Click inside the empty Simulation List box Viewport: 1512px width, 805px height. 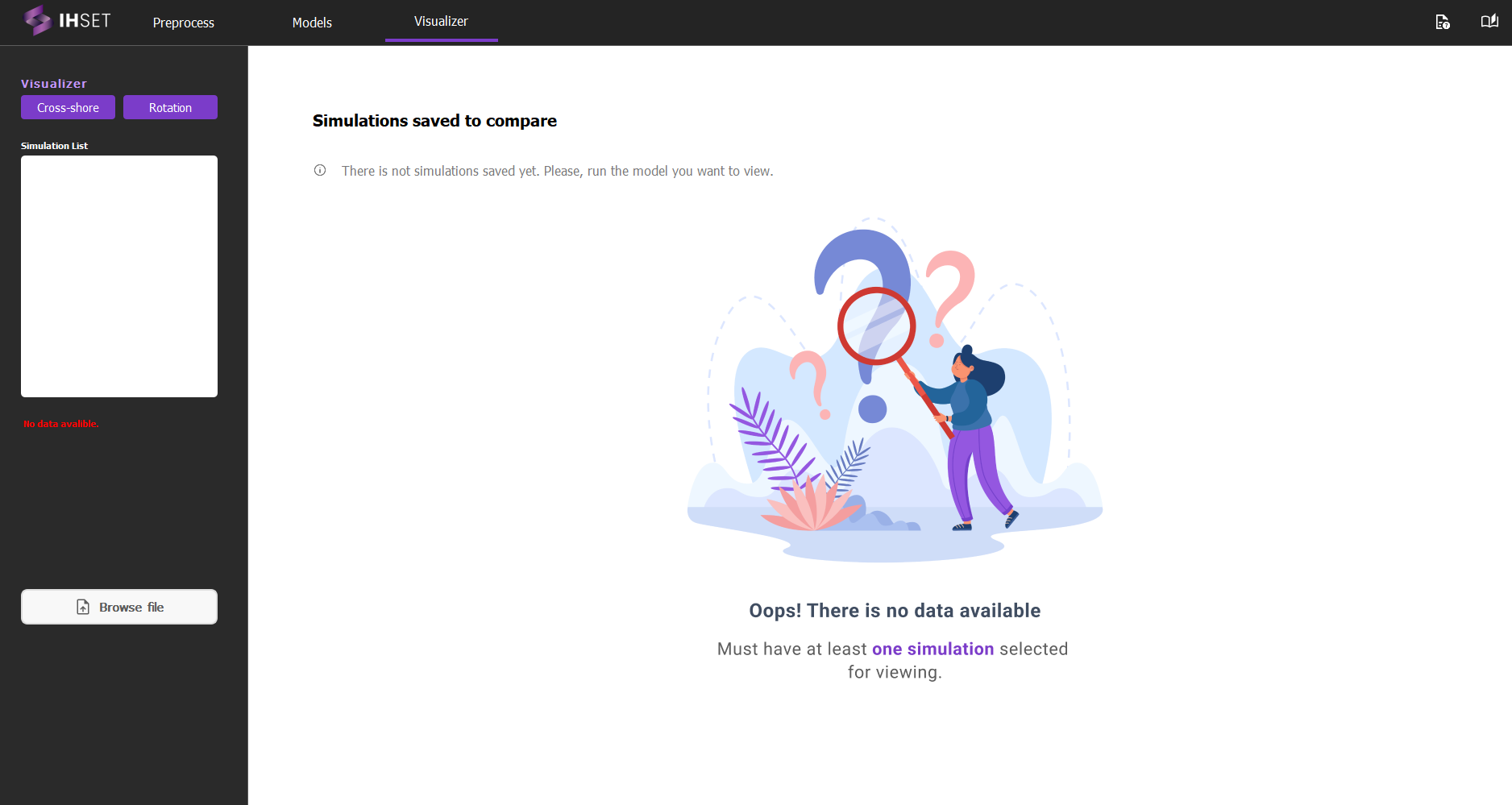click(119, 276)
